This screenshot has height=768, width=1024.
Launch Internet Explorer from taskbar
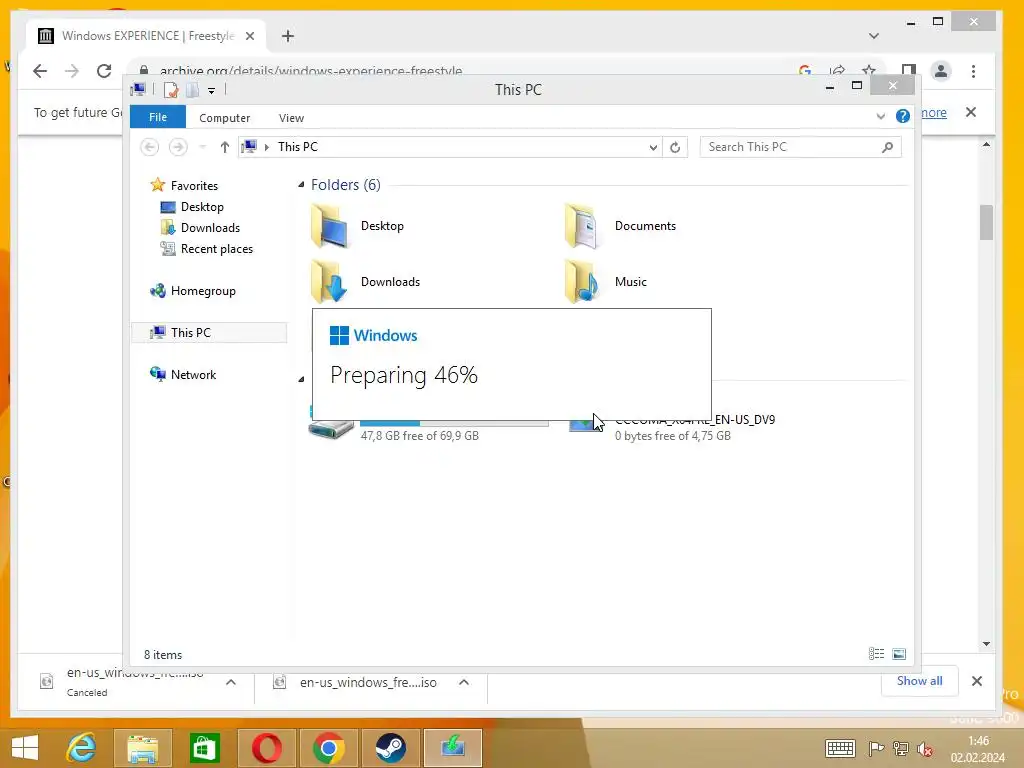[82, 748]
